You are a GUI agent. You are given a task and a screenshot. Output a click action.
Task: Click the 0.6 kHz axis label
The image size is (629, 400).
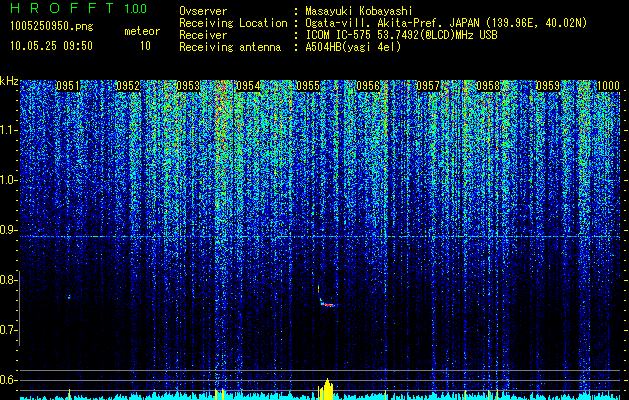[8, 380]
